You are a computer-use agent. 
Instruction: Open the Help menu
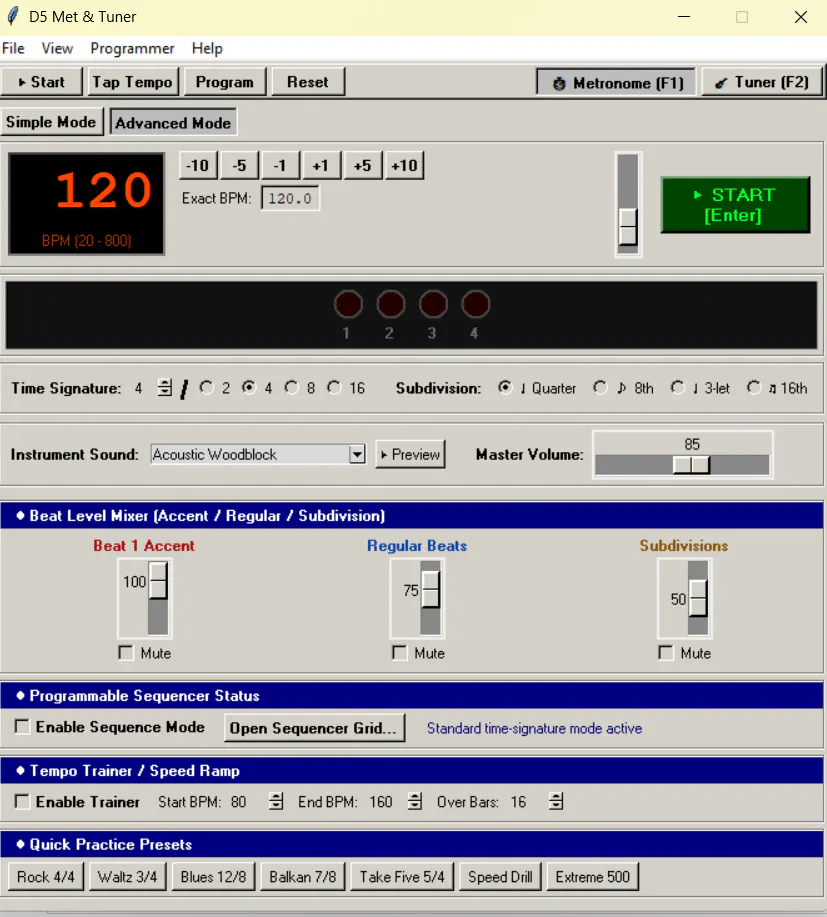pyautogui.click(x=207, y=49)
